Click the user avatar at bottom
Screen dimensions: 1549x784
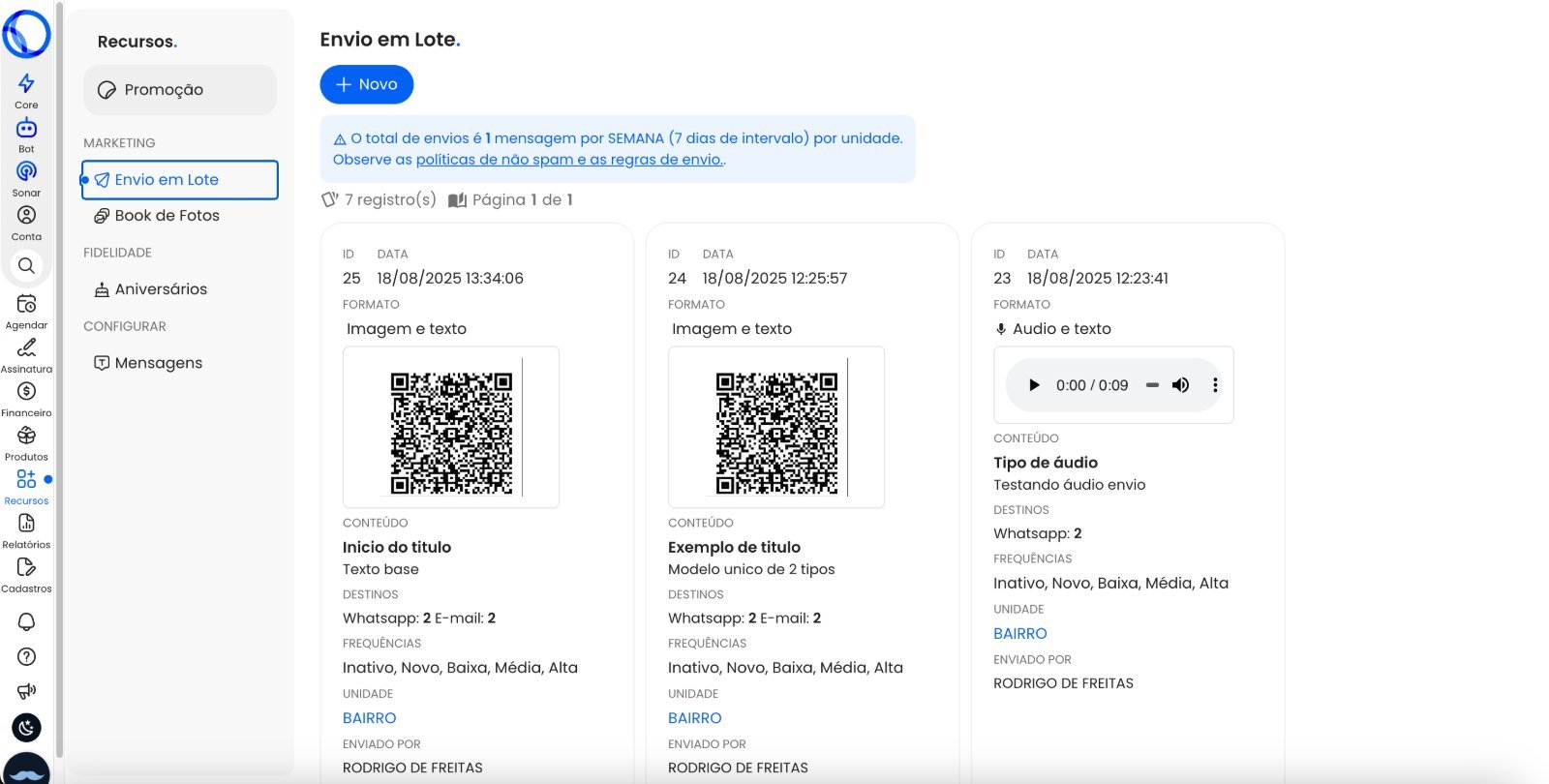point(26,769)
